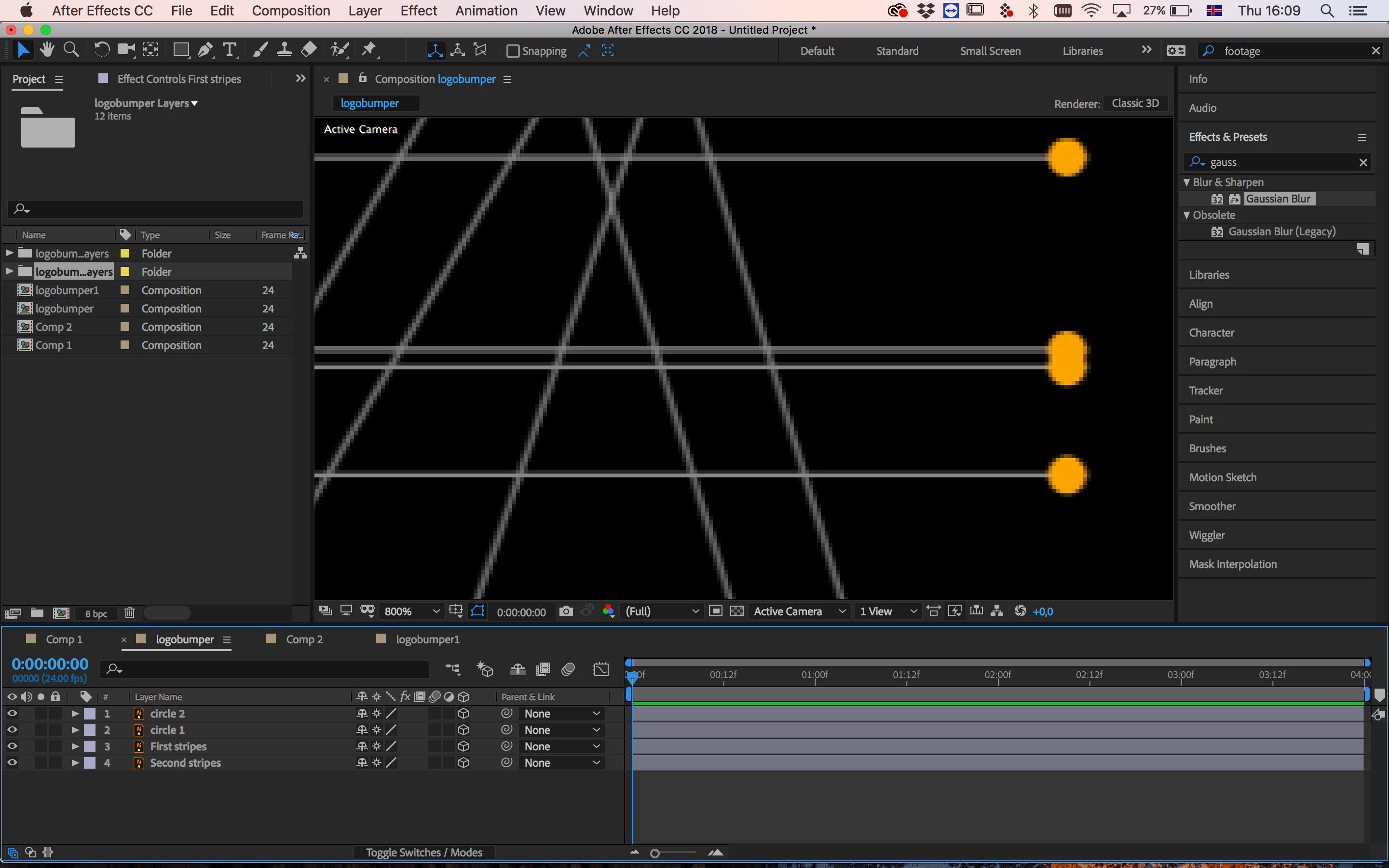Select the Hand tool
Image resolution: width=1389 pixels, height=868 pixels.
pyautogui.click(x=47, y=51)
